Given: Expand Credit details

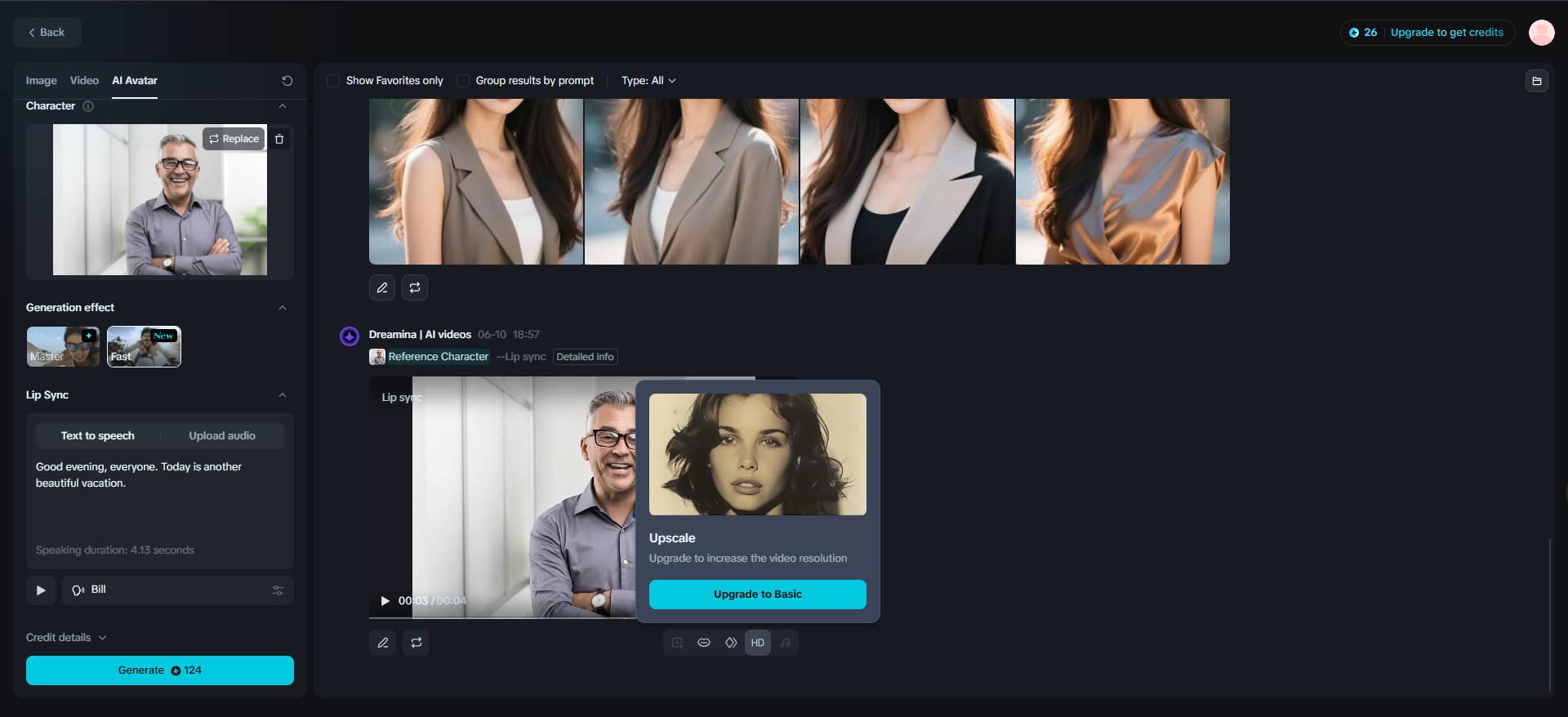Looking at the screenshot, I should click(x=66, y=638).
